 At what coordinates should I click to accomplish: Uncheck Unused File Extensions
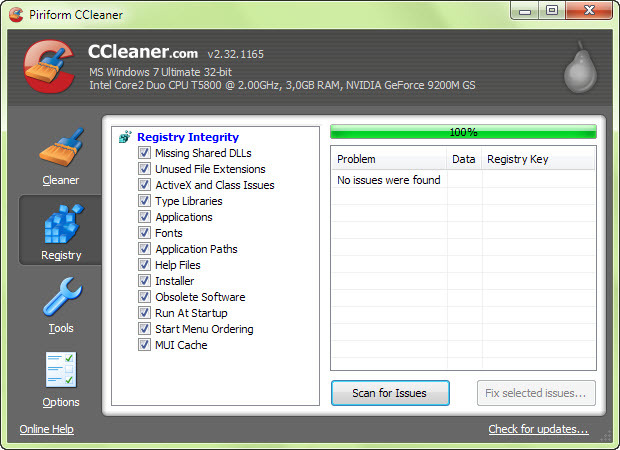[144, 169]
